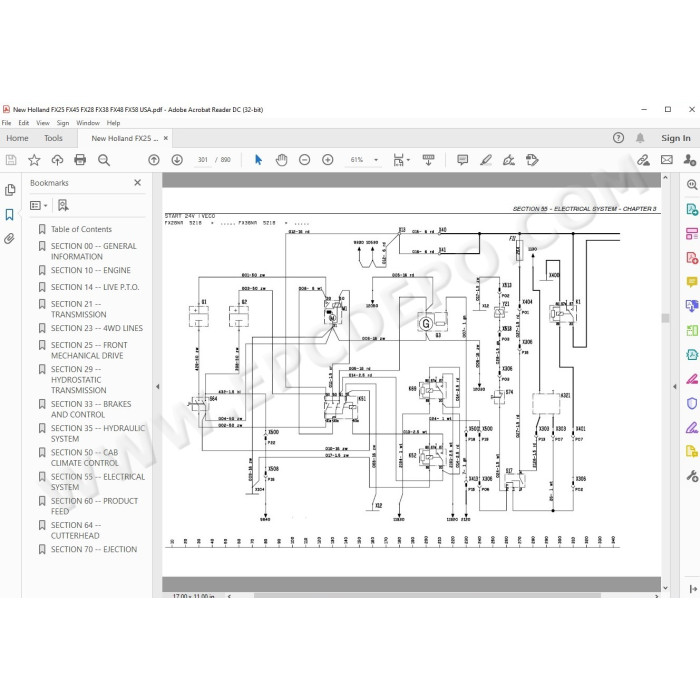
Task: Zoom in with the plus button
Action: coord(328,160)
